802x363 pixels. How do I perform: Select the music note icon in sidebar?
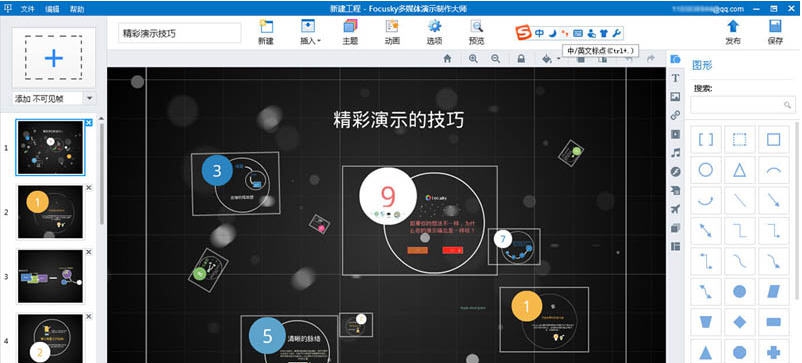(x=675, y=153)
